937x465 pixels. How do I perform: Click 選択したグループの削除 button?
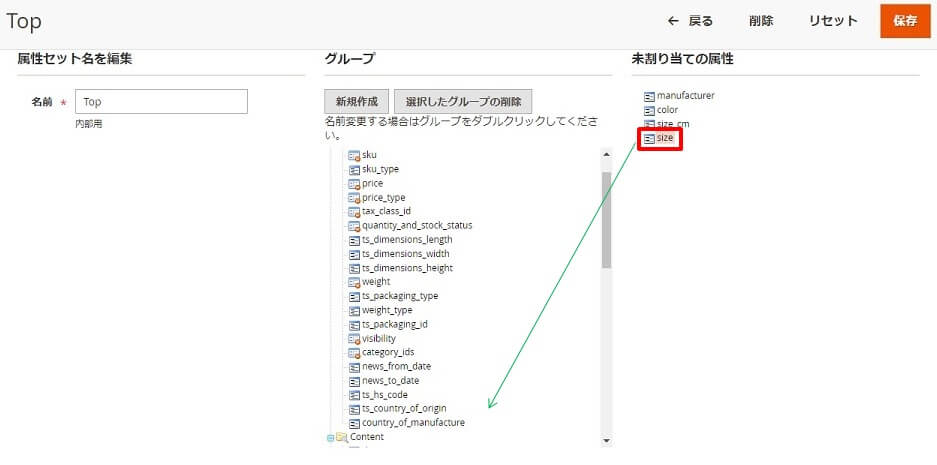(463, 102)
